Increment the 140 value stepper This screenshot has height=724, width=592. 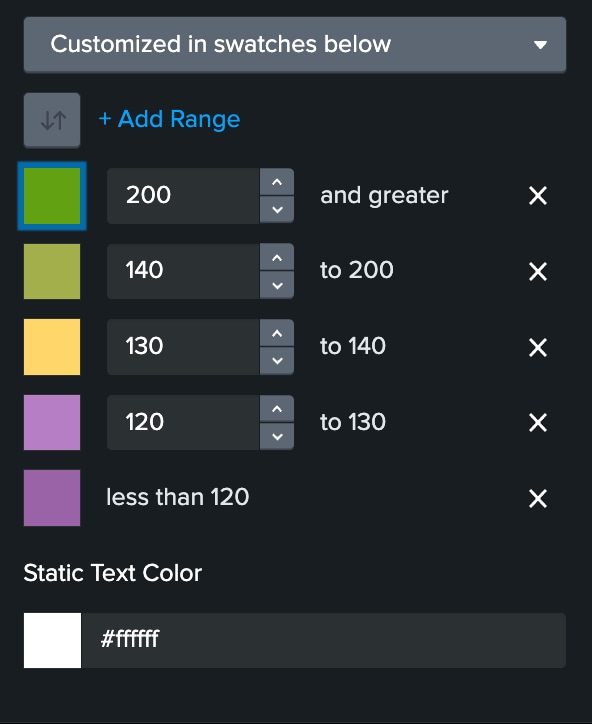(x=277, y=258)
